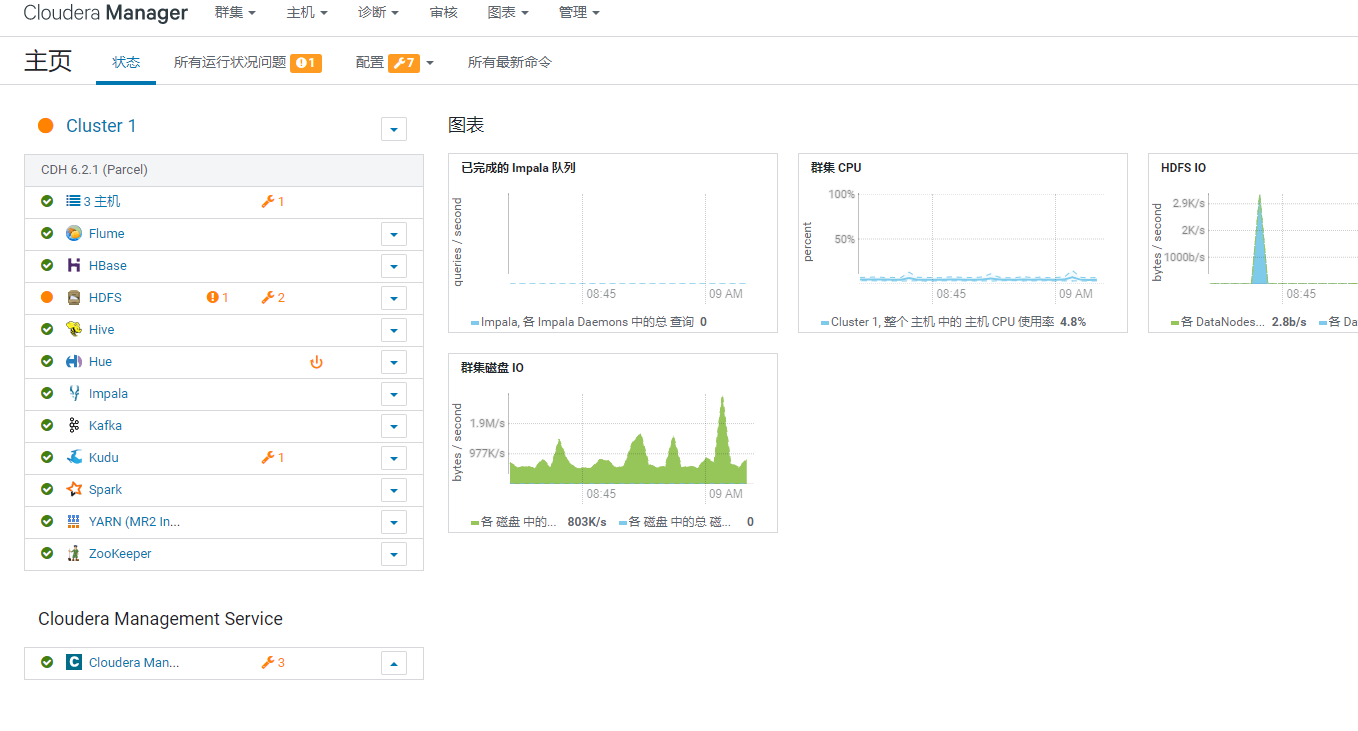Click the HDFS service icon
This screenshot has height=731, width=1358.
[x=74, y=298]
